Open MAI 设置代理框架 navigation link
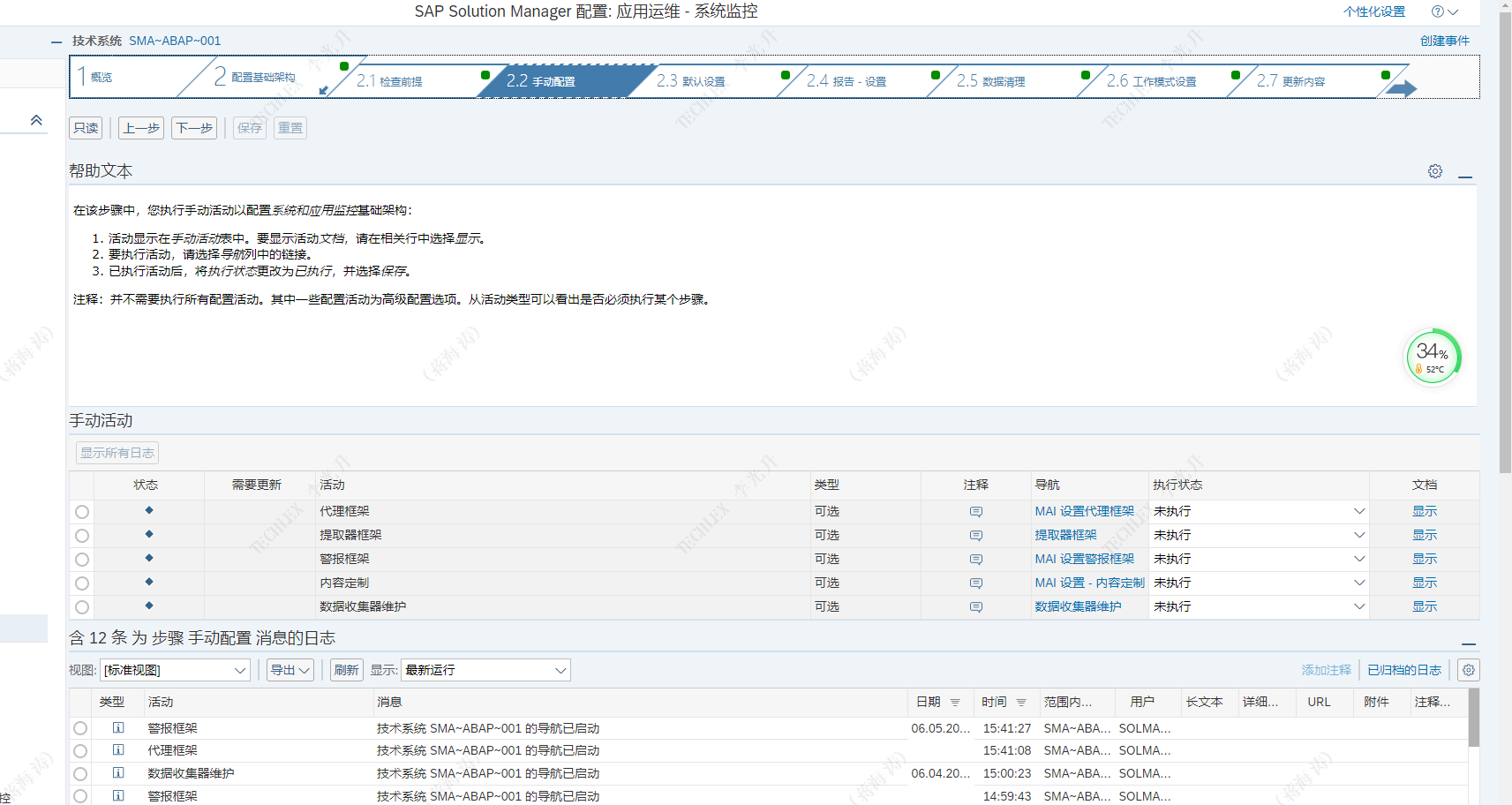Viewport: 1512px width, 805px height. (1084, 512)
